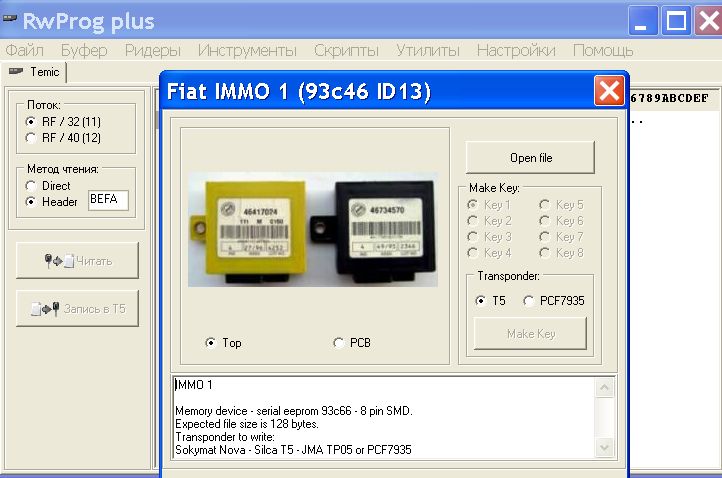The height and width of the screenshot is (478, 722).
Task: Click the file-to-key icon on Запись
Action: coord(45,309)
